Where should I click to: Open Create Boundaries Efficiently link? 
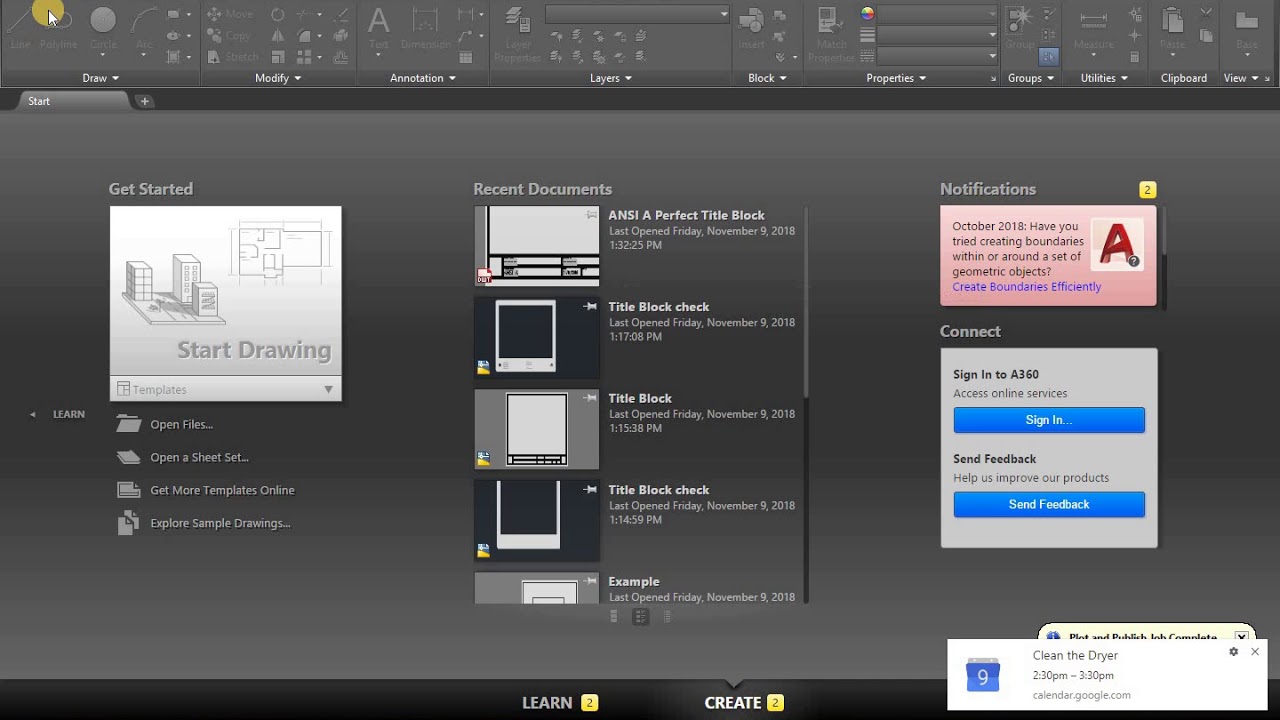[1027, 287]
